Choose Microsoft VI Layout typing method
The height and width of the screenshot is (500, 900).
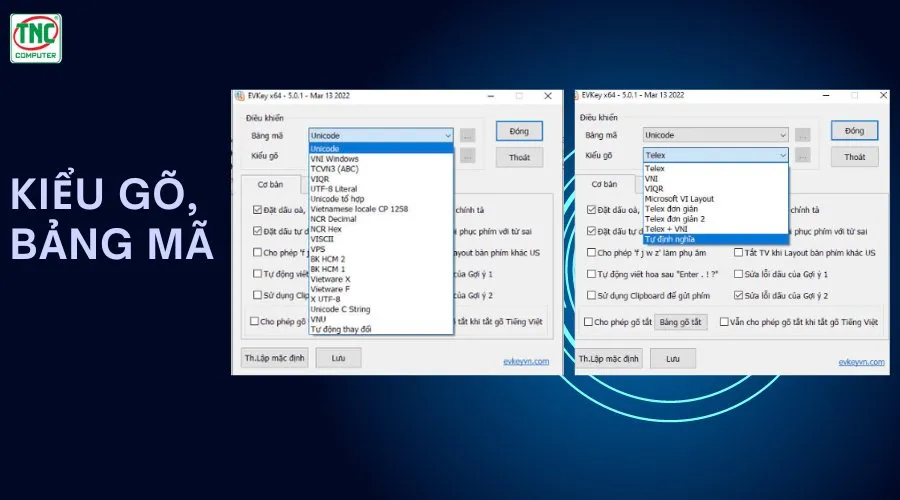click(x=716, y=199)
